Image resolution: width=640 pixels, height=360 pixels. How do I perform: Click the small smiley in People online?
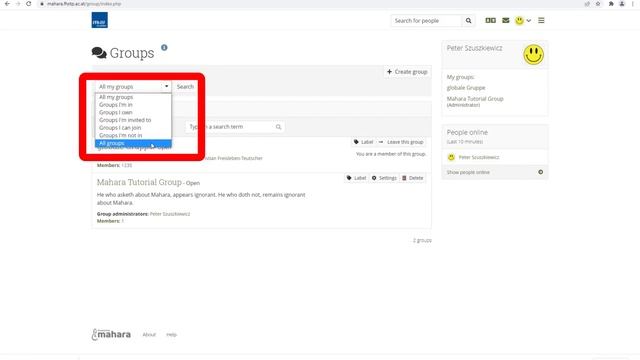click(451, 157)
